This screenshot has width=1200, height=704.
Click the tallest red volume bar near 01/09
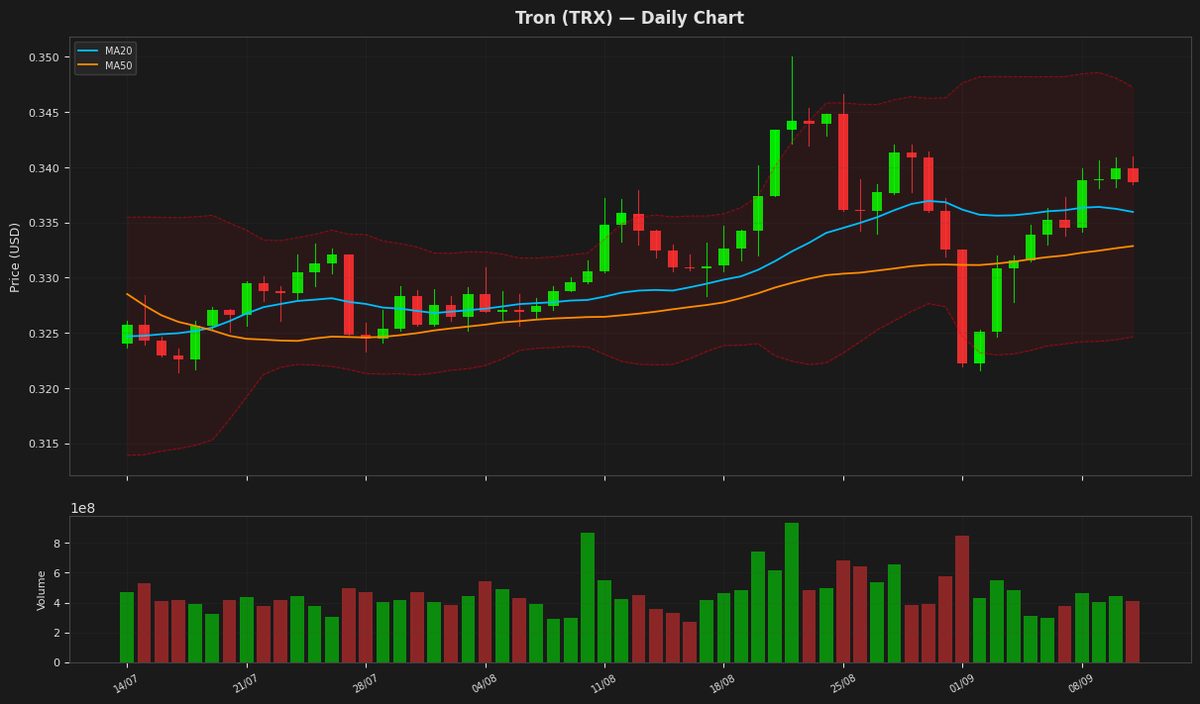click(962, 599)
